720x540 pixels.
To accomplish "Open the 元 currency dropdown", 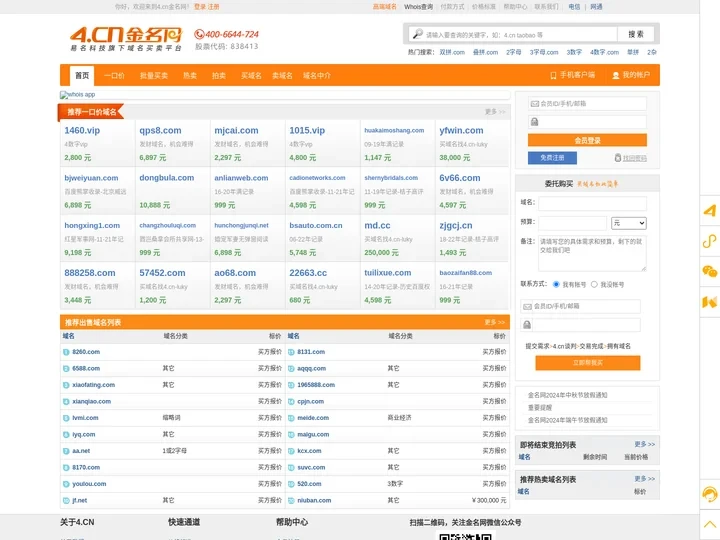I will [x=629, y=223].
